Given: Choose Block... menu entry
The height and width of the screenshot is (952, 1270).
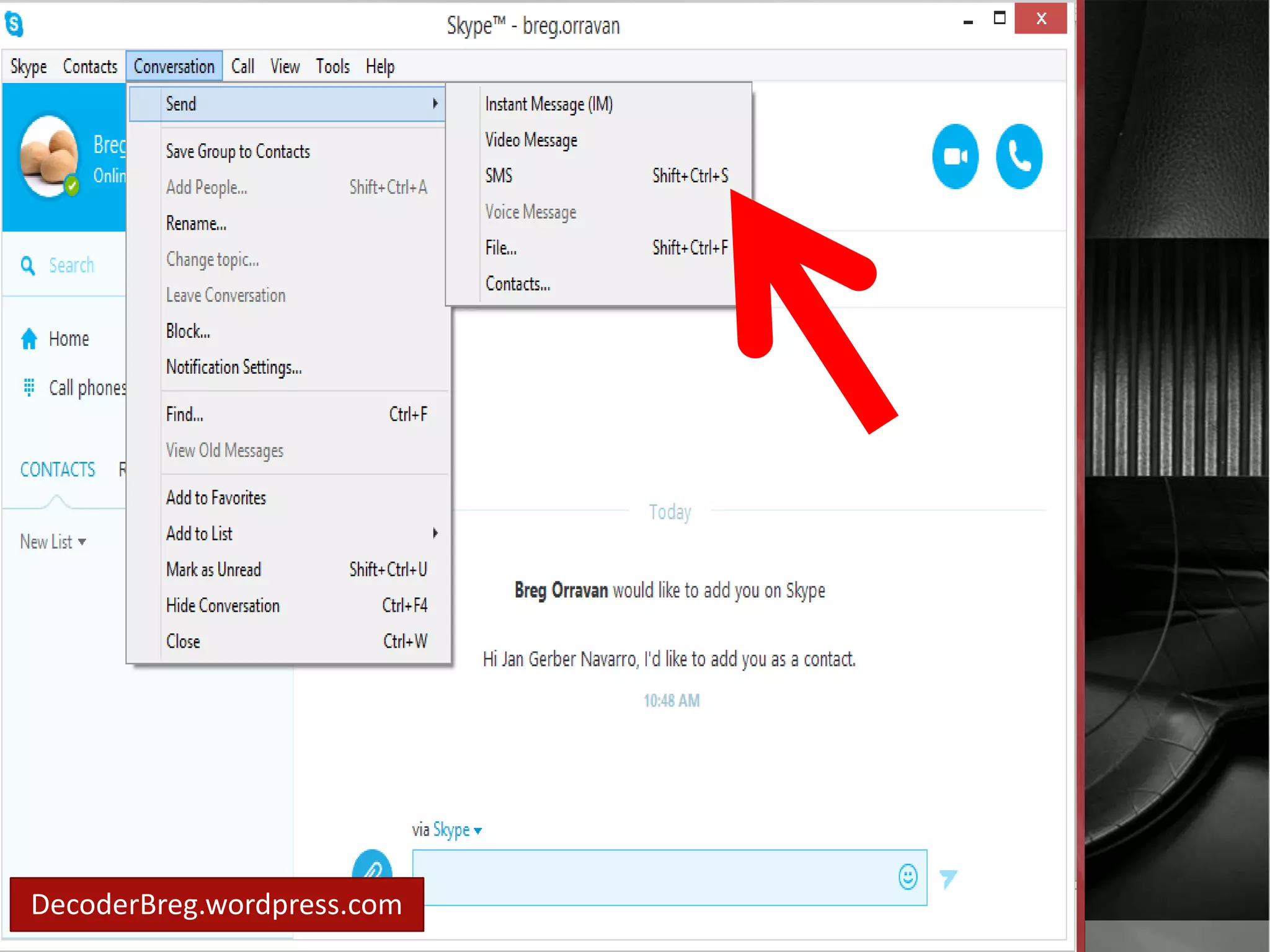Looking at the screenshot, I should (x=188, y=331).
